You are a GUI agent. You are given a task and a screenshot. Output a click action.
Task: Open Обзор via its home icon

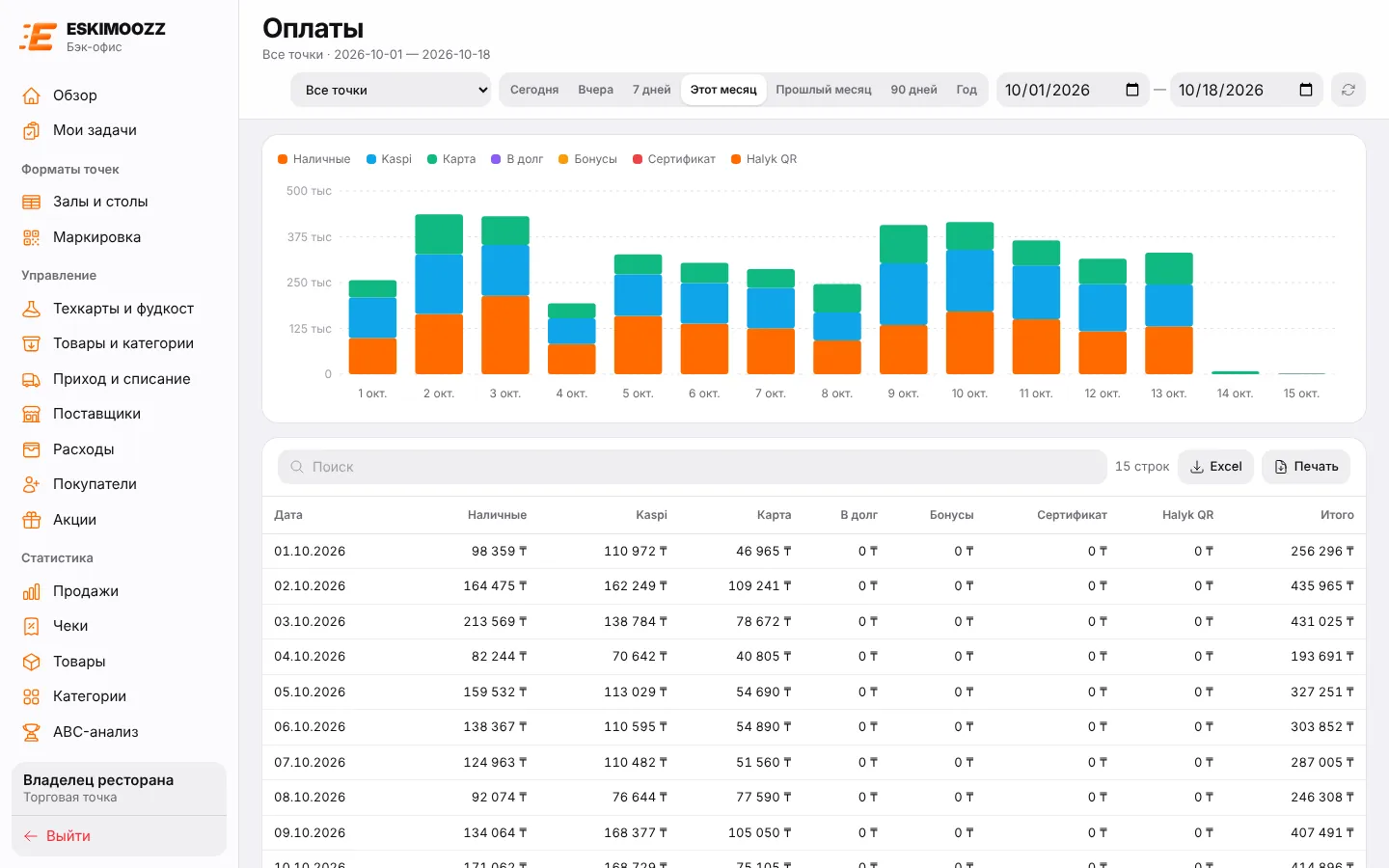coord(32,95)
